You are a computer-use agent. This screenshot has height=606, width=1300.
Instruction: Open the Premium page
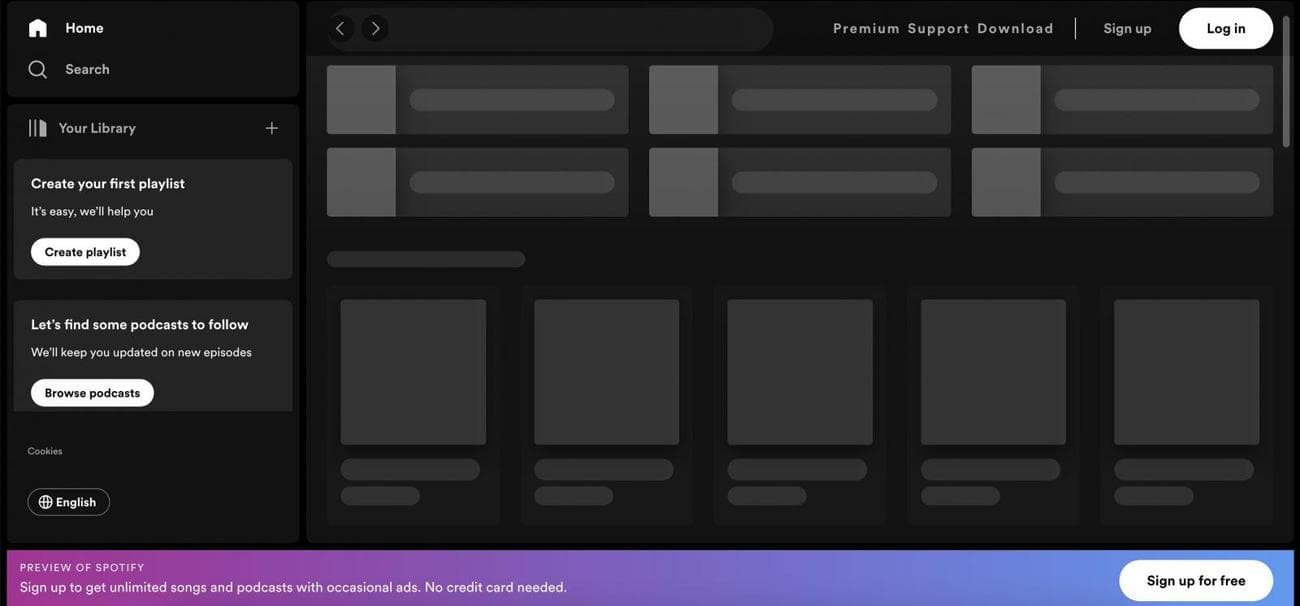[x=866, y=29]
